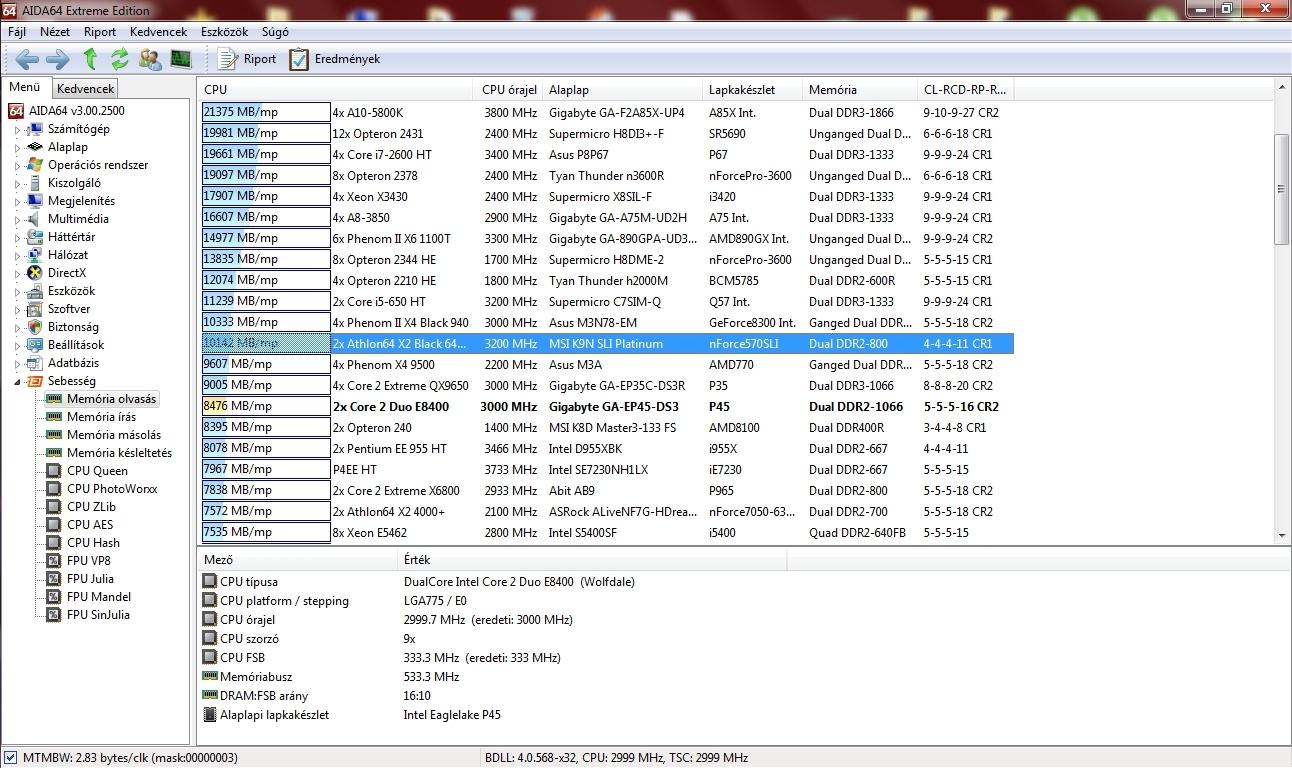
Task: Select the 2x Core 2 Duo E8400 row
Action: pyautogui.click(x=607, y=407)
